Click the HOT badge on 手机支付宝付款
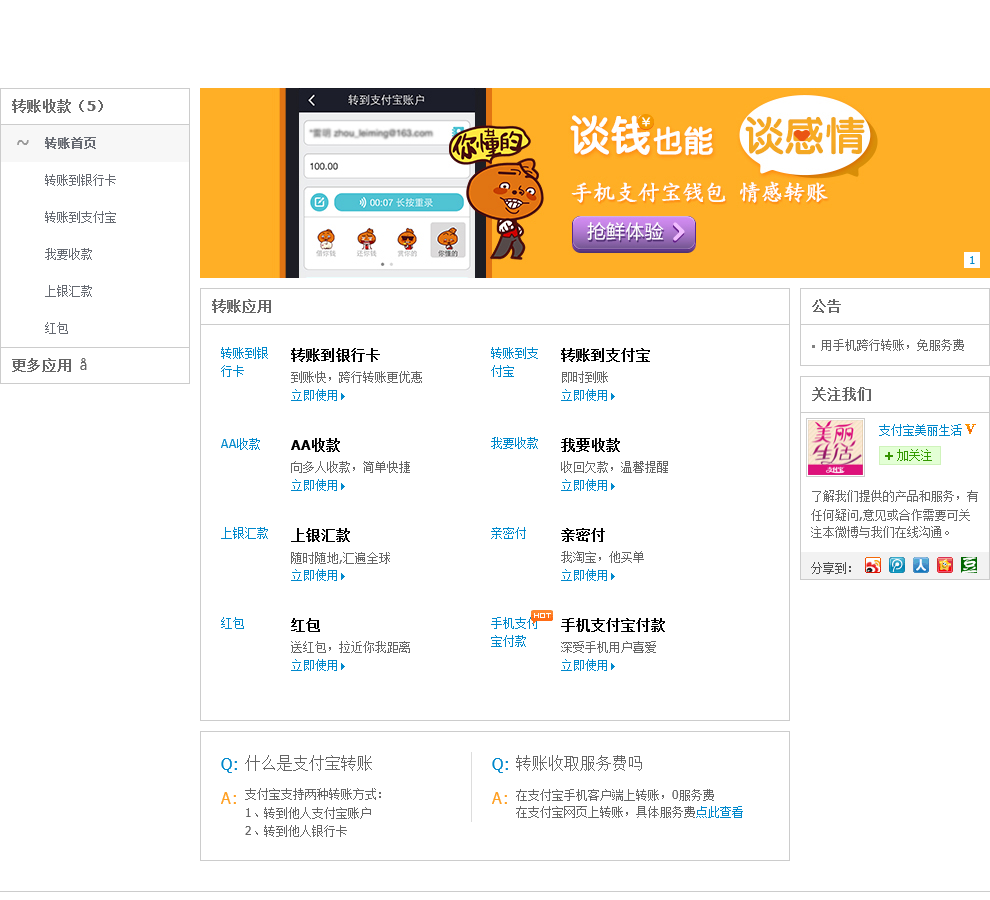The height and width of the screenshot is (900, 990). click(x=542, y=615)
